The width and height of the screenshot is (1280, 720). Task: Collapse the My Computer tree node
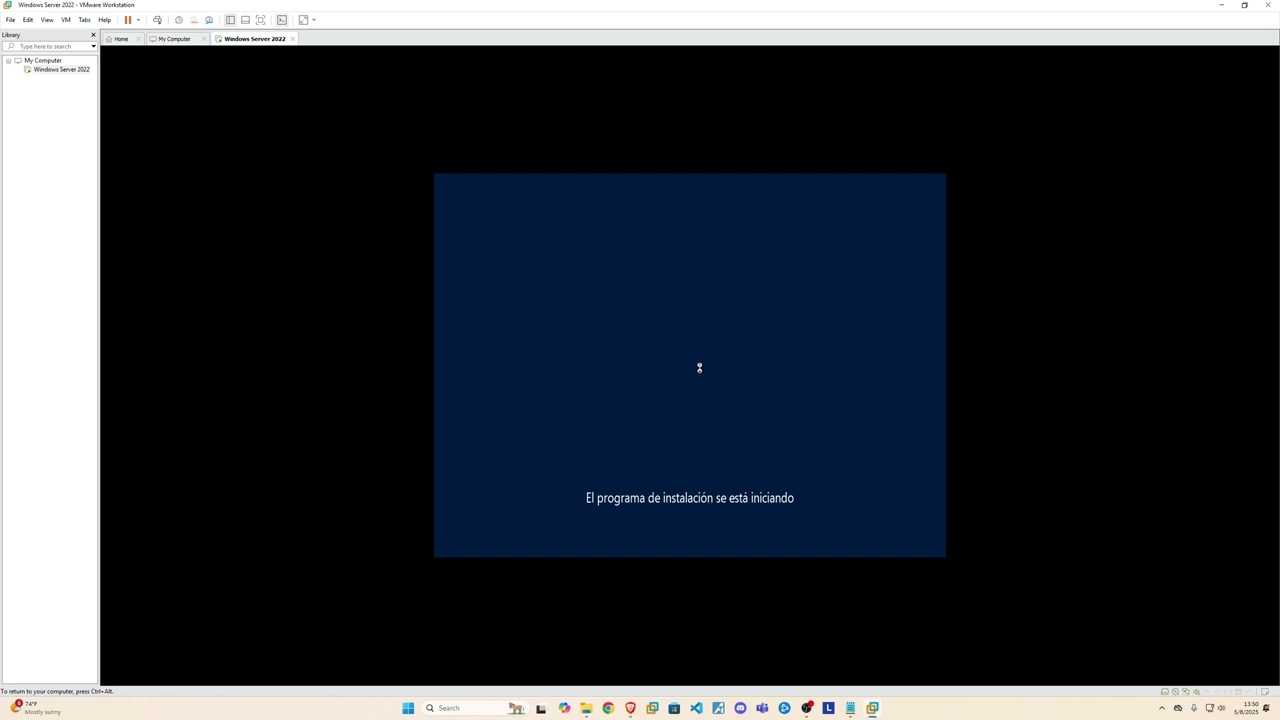(x=8, y=61)
